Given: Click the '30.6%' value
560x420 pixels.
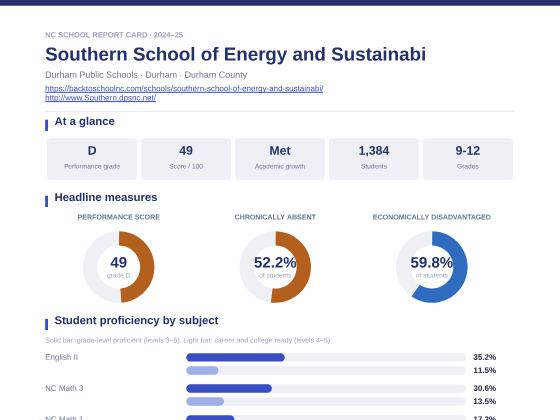Looking at the screenshot, I should tap(485, 388).
